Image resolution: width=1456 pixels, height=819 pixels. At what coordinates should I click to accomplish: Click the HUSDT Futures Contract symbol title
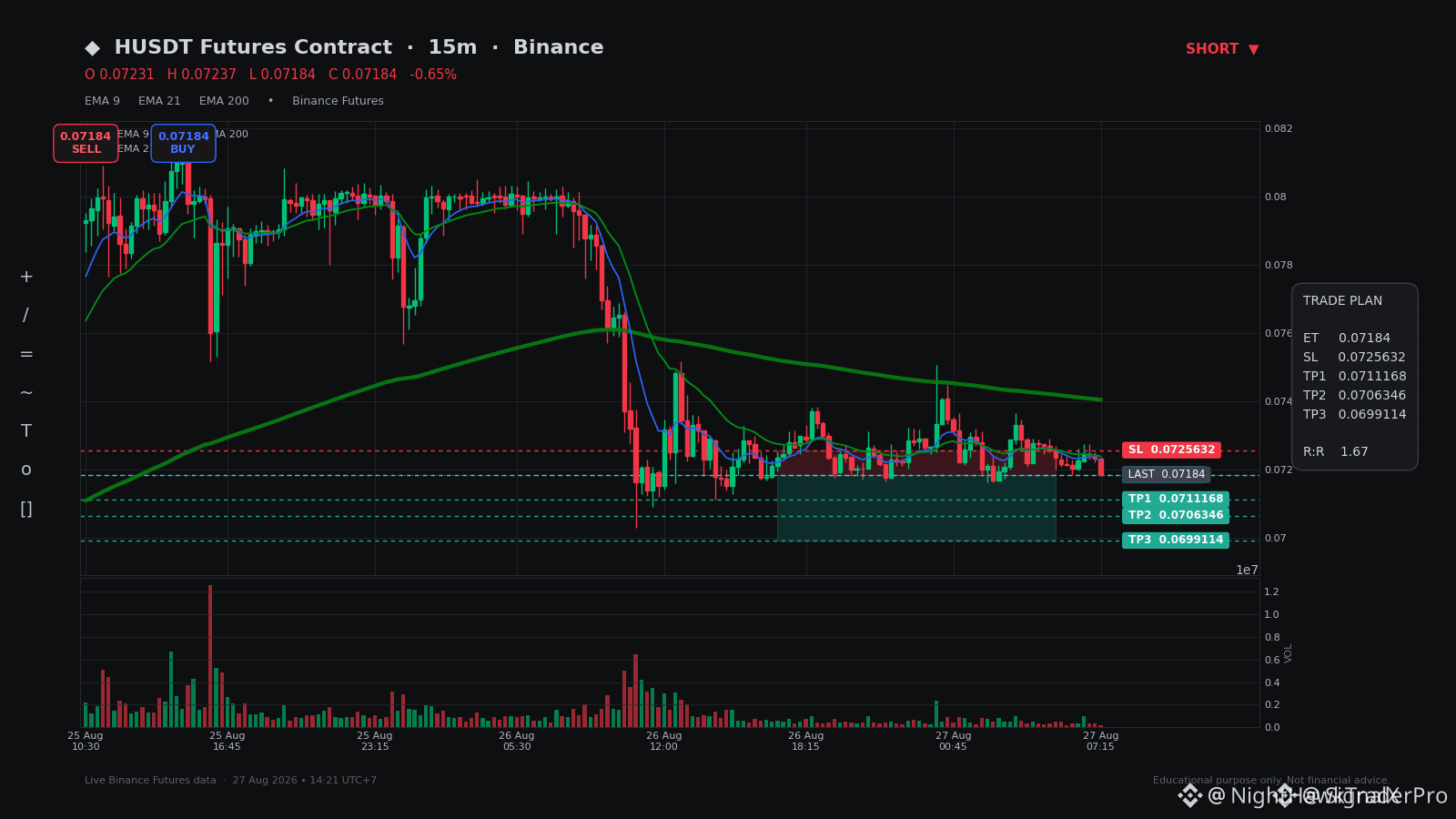coord(253,47)
